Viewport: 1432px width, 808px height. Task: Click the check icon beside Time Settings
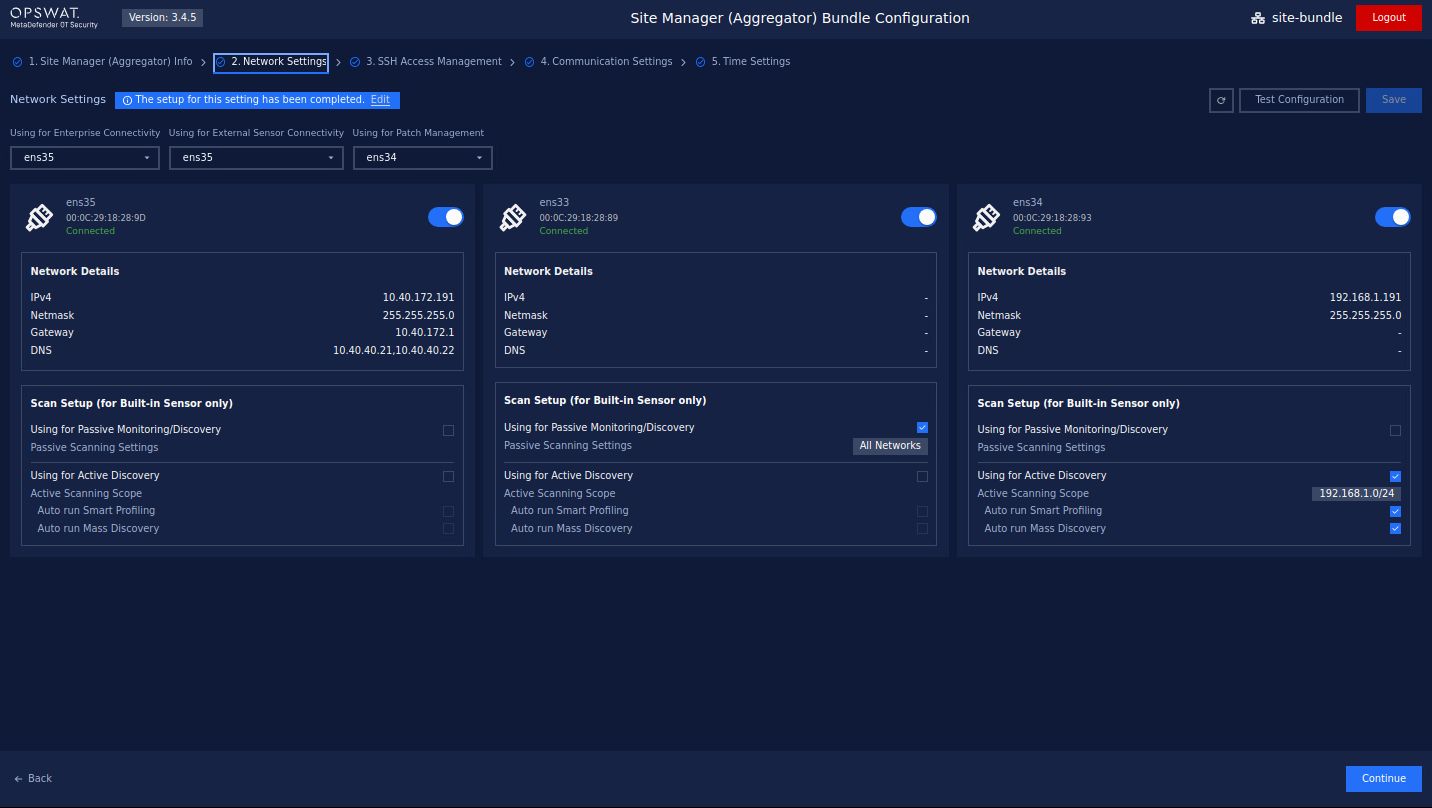[701, 62]
